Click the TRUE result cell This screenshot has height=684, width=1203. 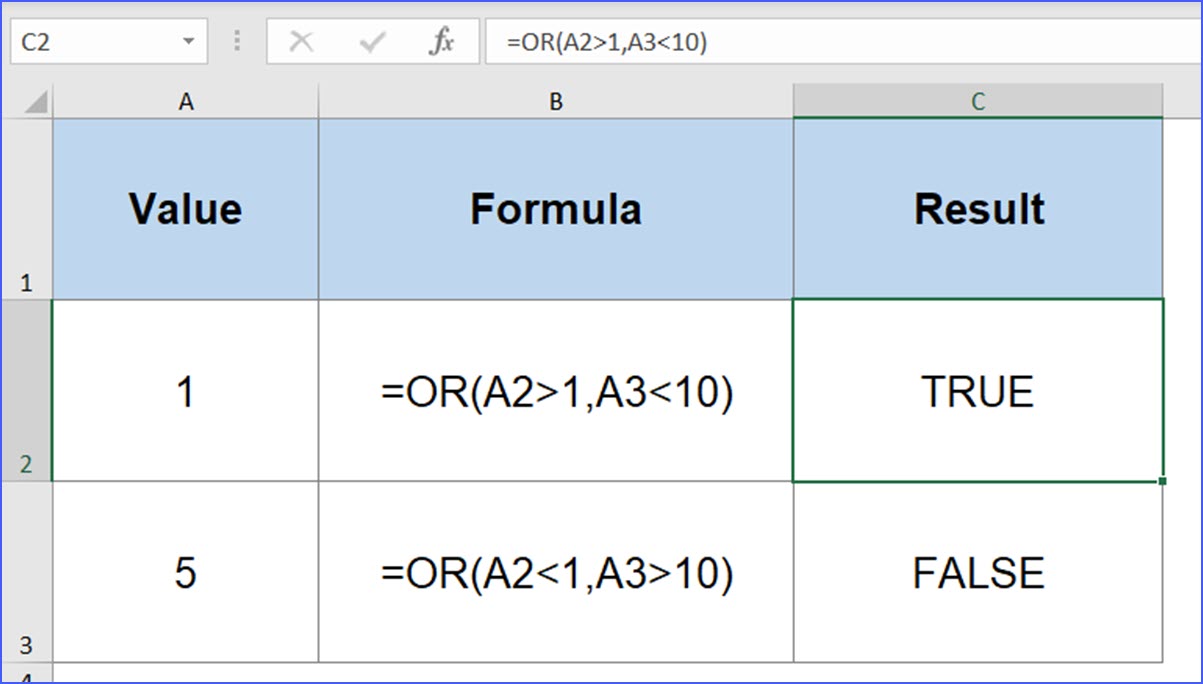coord(978,392)
